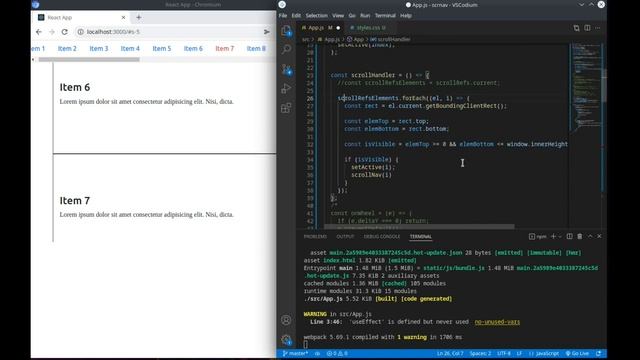This screenshot has height=360, width=640.
Task: Click Item 2 nav link in browser
Action: pos(67,49)
